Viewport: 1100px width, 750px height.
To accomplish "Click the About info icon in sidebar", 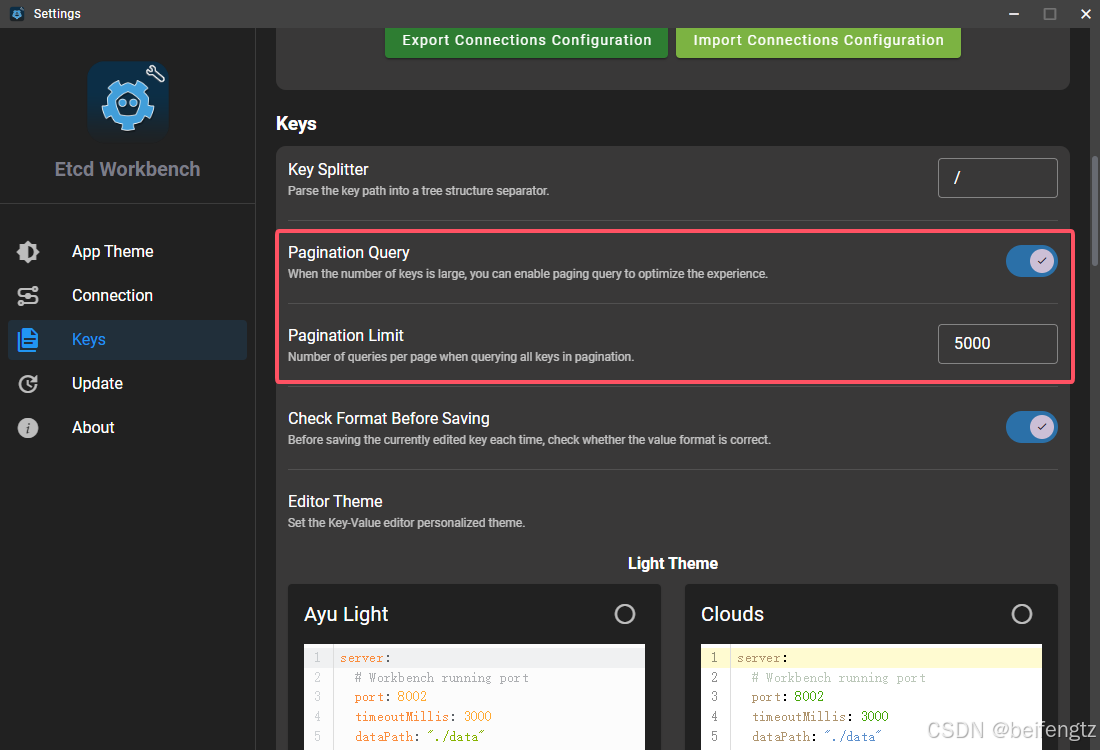I will click(x=28, y=428).
